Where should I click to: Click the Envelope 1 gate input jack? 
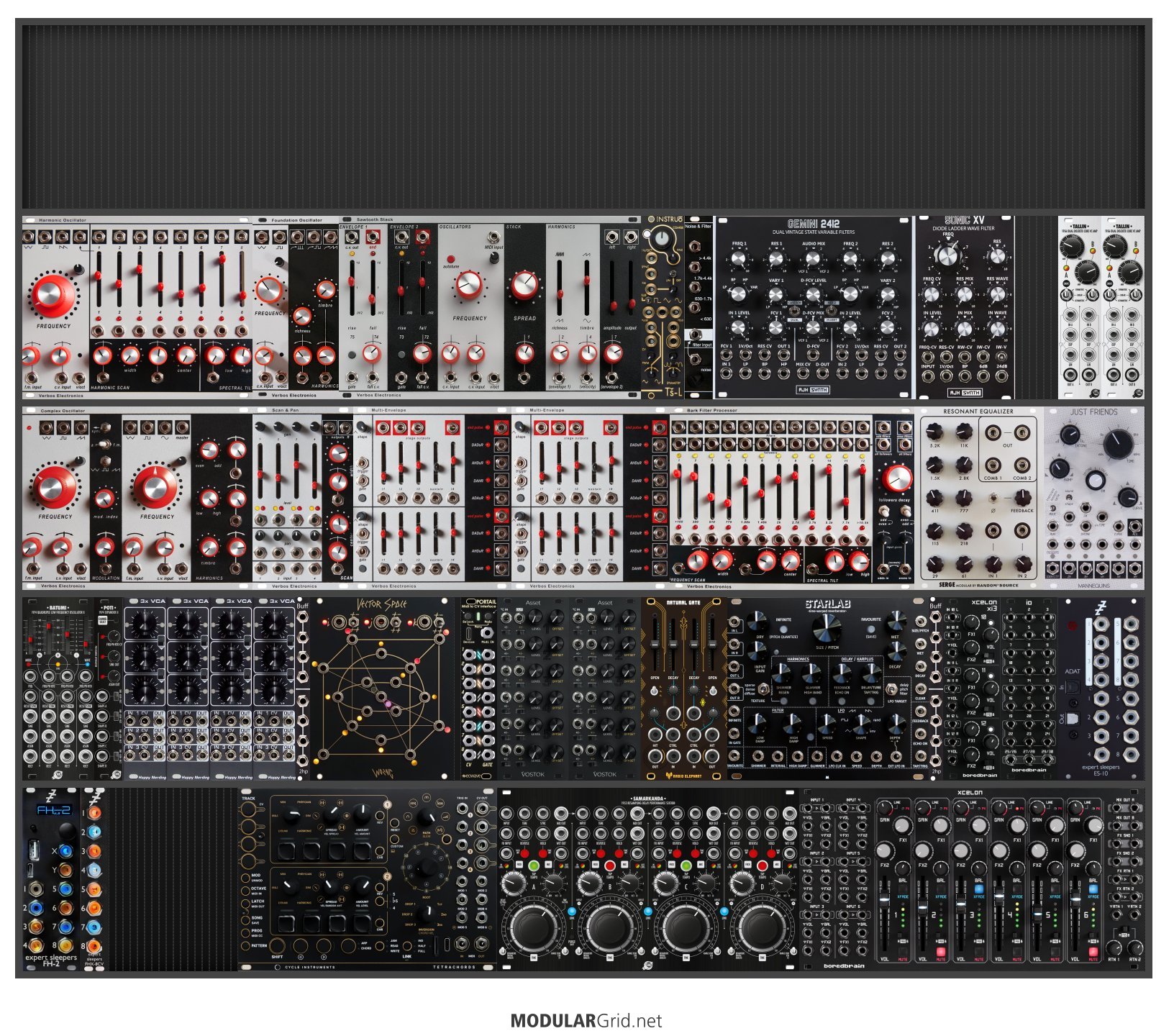[352, 378]
